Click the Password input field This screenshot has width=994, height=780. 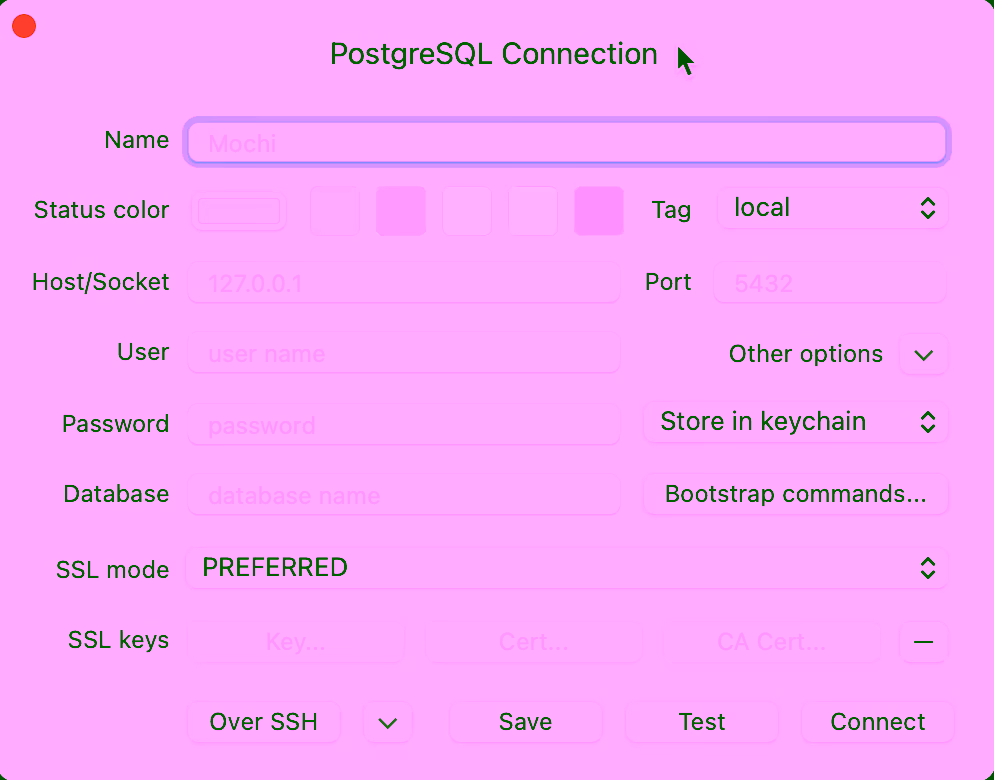pyautogui.click(x=404, y=425)
